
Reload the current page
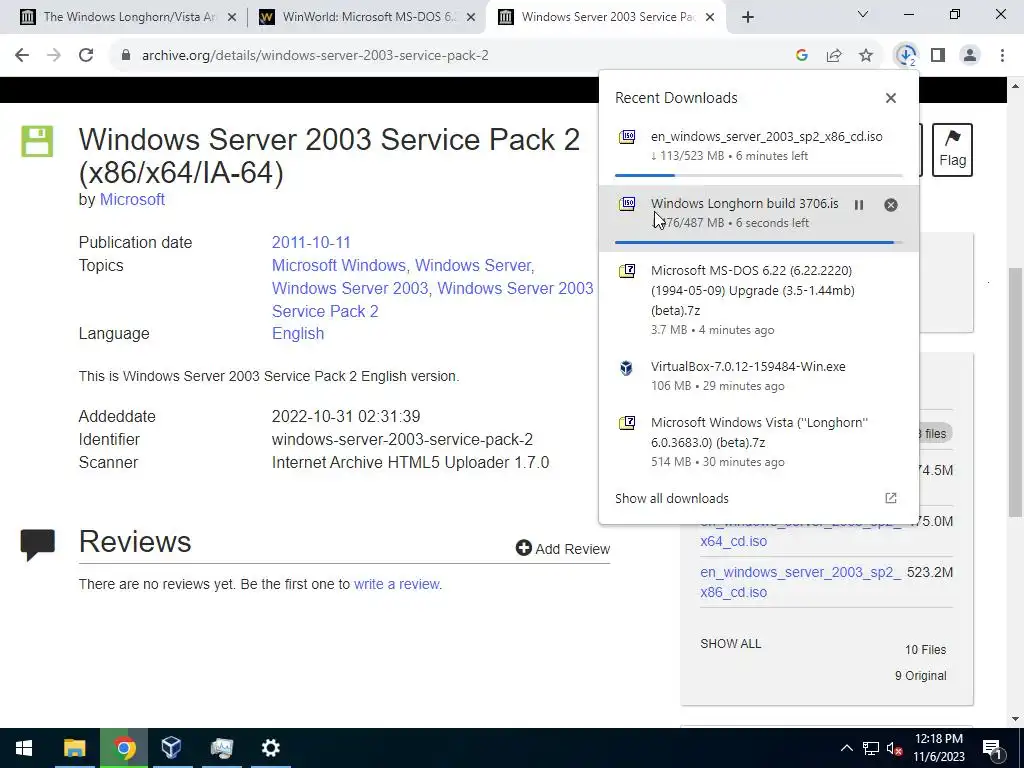(x=86, y=56)
